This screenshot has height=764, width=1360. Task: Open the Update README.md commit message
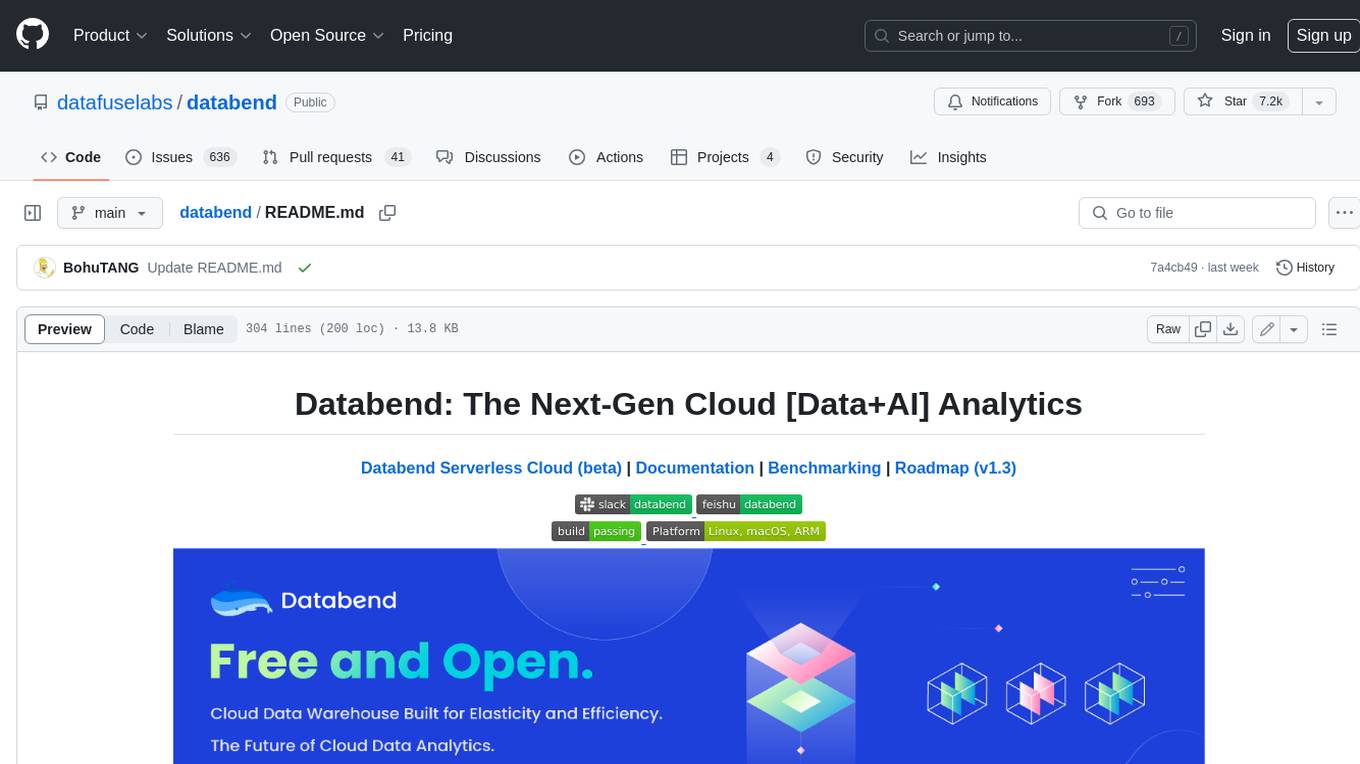point(214,268)
